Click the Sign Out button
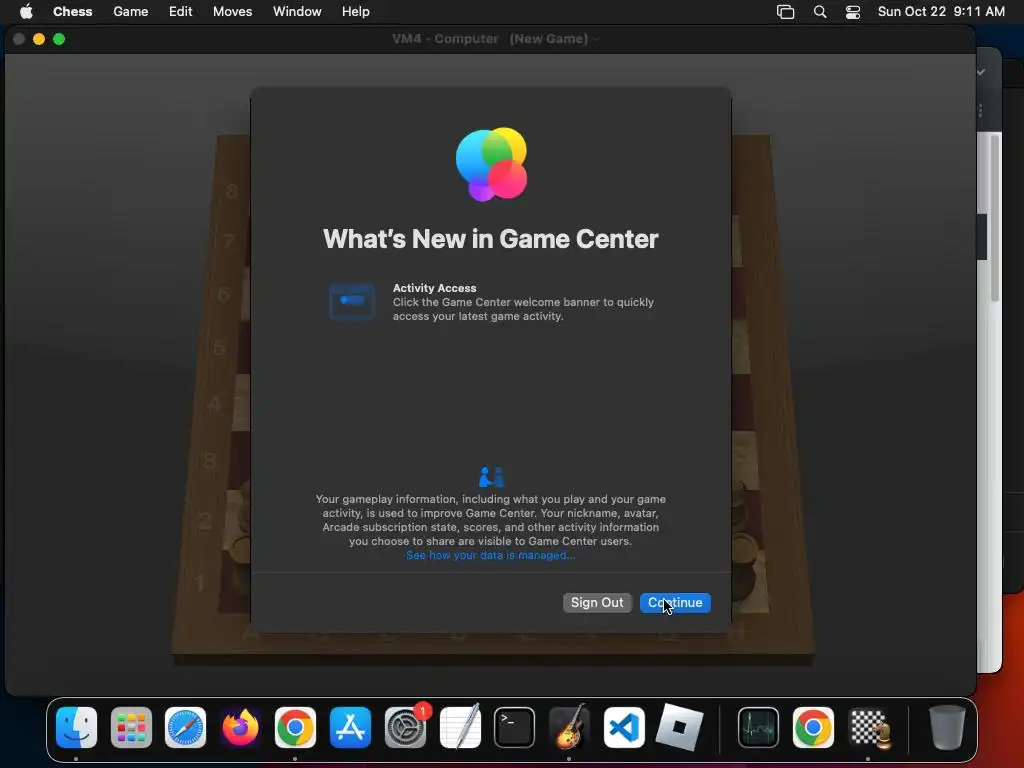The image size is (1024, 768). (597, 602)
